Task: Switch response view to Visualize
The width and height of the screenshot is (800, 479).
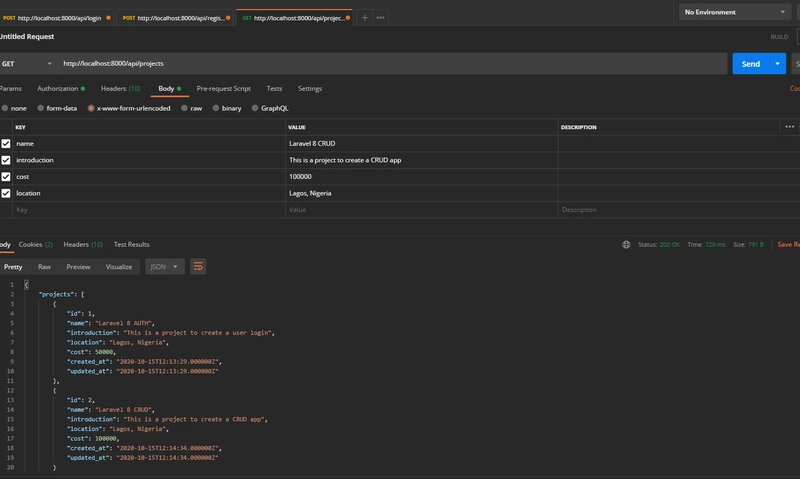Action: coord(119,267)
